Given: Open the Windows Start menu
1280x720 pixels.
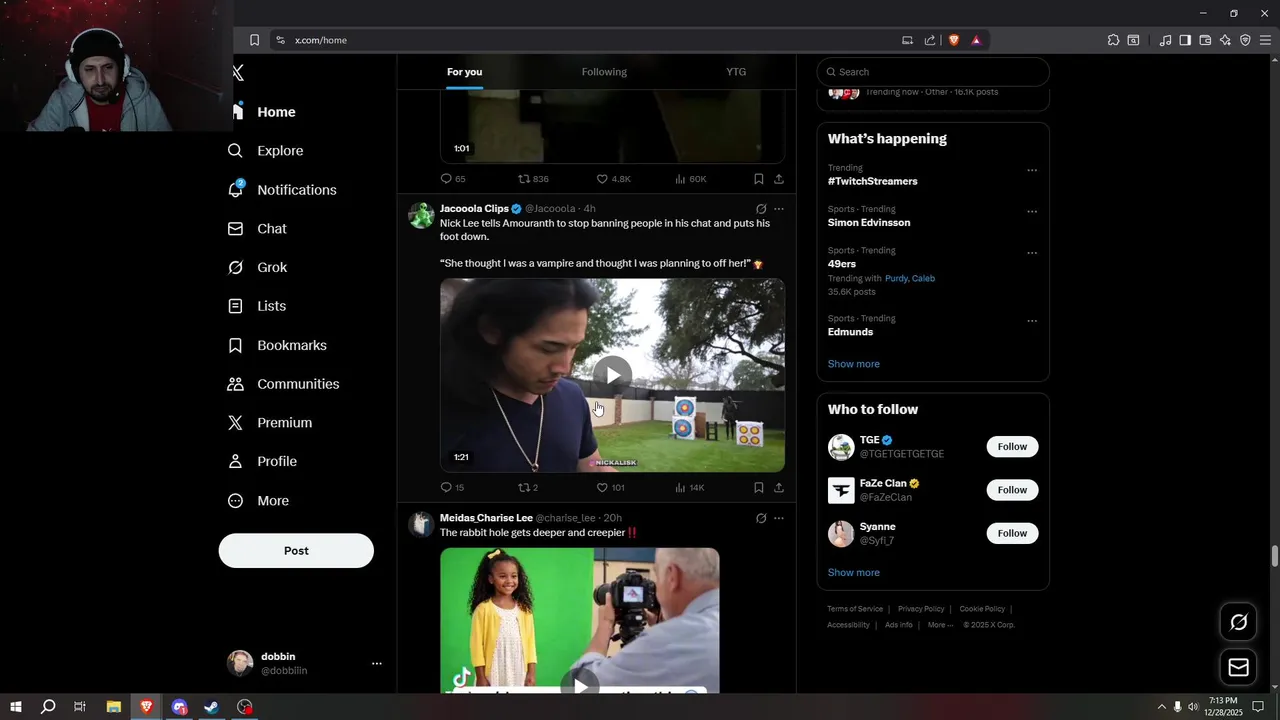Looking at the screenshot, I should (x=15, y=707).
